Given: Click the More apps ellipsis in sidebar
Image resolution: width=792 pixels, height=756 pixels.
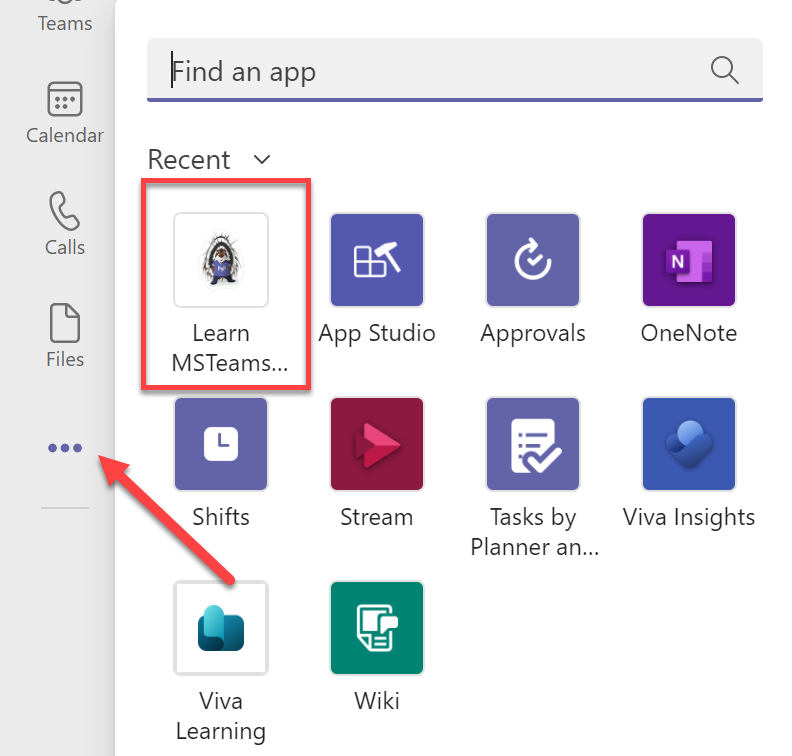Looking at the screenshot, I should point(65,448).
